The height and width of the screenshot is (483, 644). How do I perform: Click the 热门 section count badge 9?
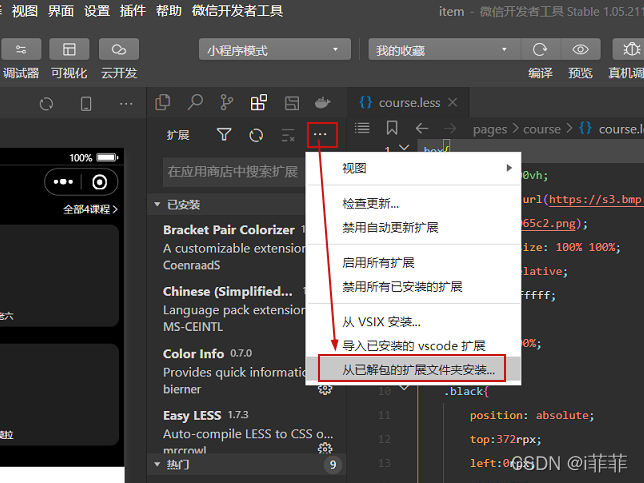pyautogui.click(x=333, y=465)
